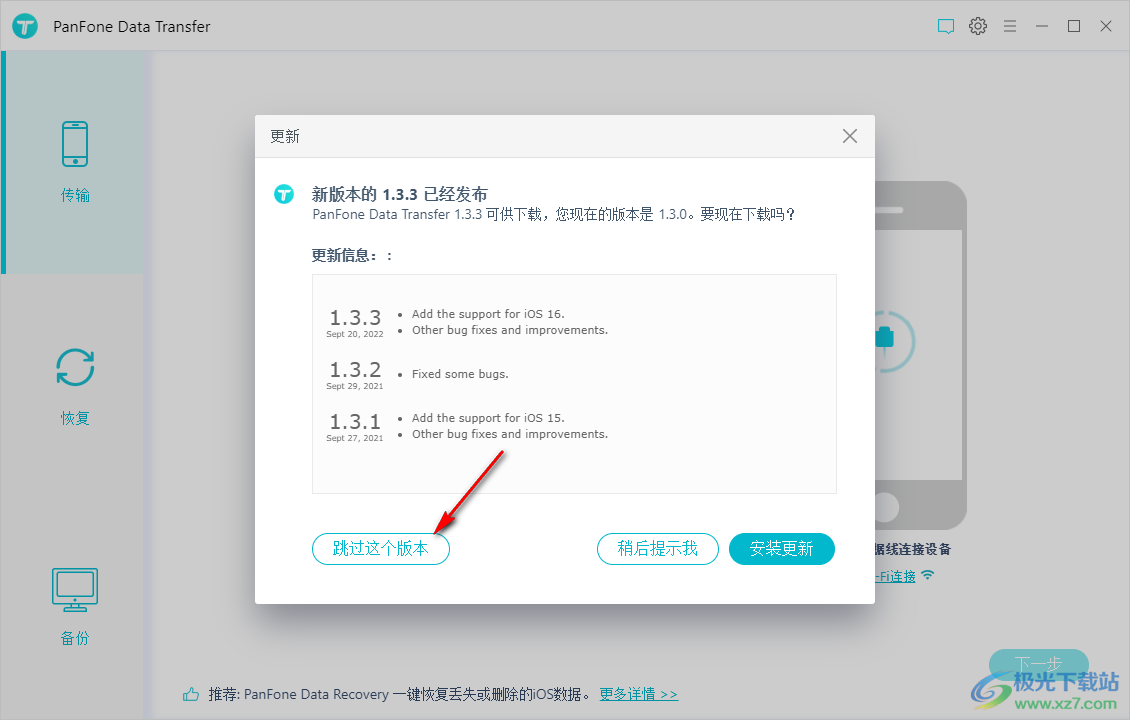Click the thumbs-up recommend icon
1130x720 pixels.
pyautogui.click(x=191, y=694)
